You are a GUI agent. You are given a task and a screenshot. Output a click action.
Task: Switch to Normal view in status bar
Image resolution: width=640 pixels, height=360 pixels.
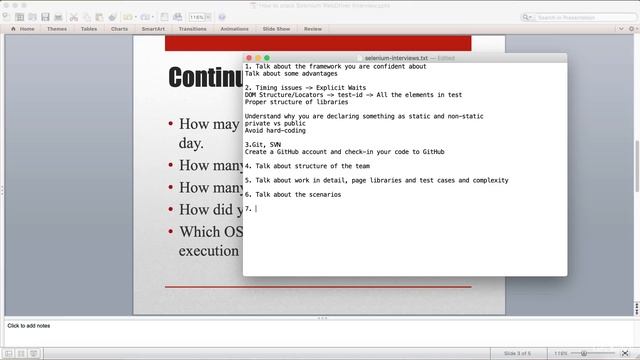[x=8, y=353]
